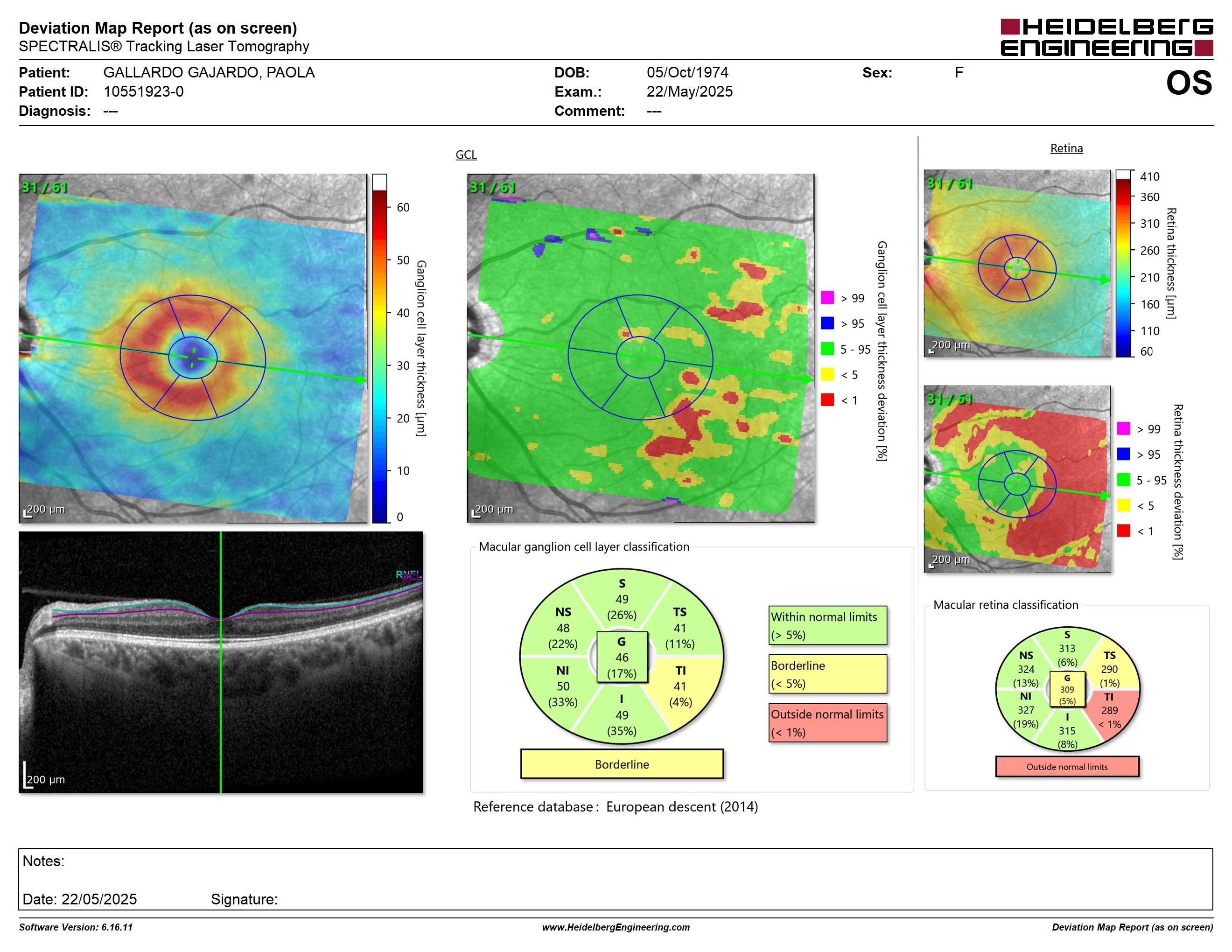Click the 'Outside normal limits' result box under the retina chart

(1067, 766)
